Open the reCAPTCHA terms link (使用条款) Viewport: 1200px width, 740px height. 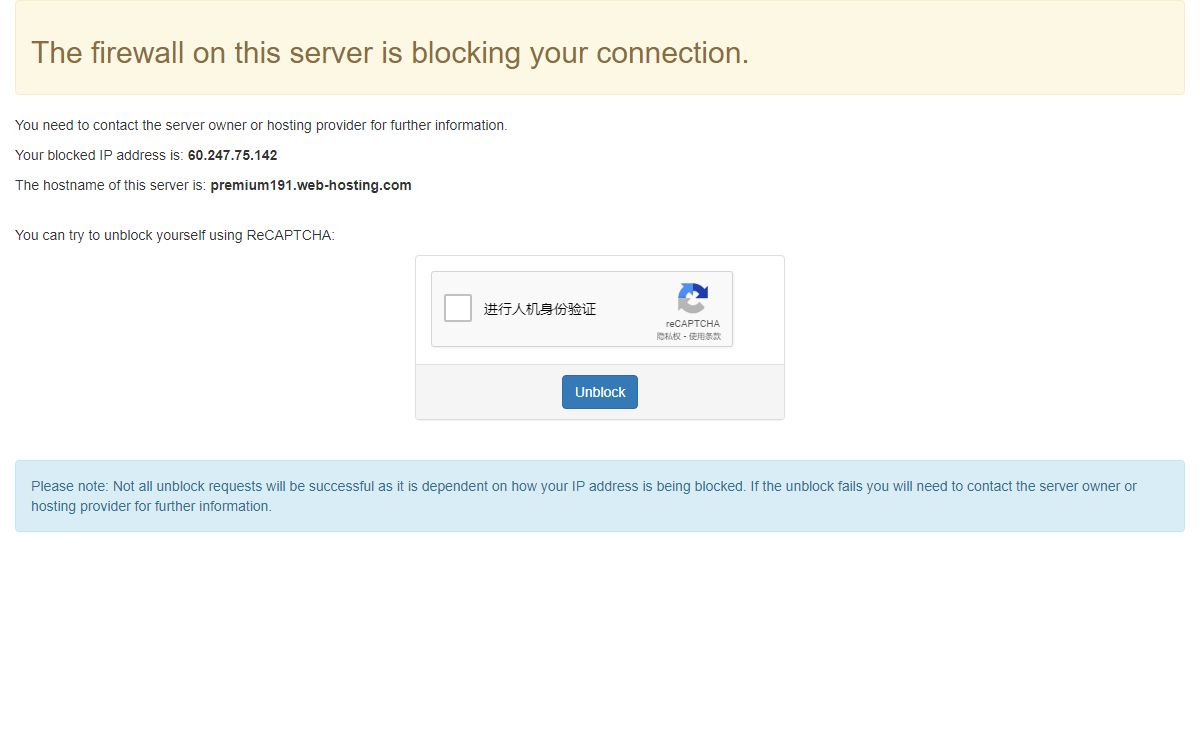(x=705, y=337)
